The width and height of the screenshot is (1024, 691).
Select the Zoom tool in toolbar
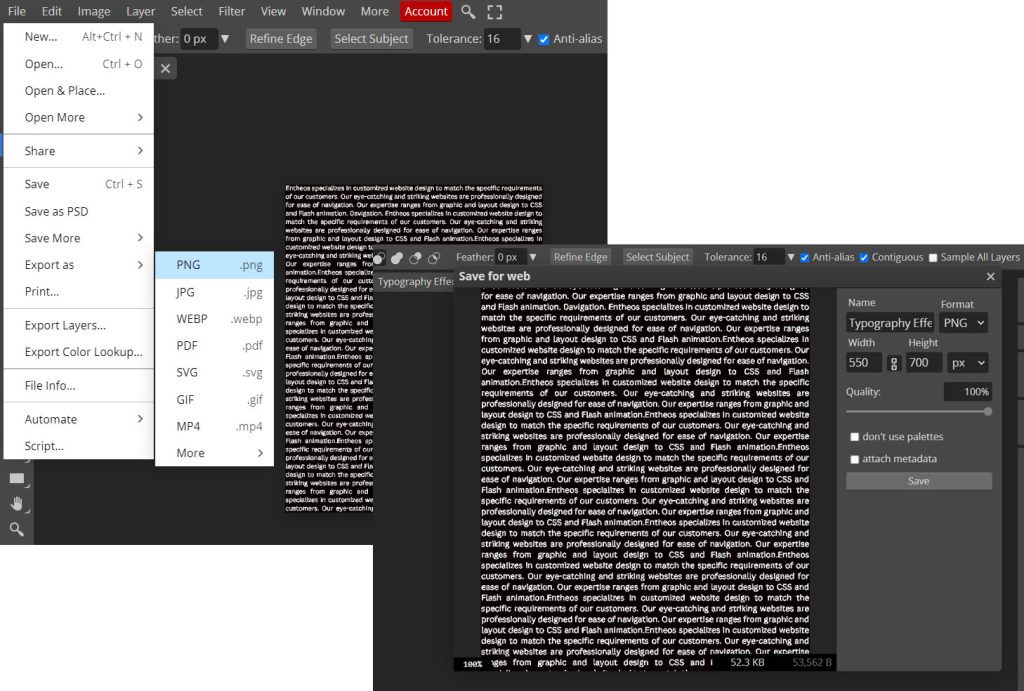point(17,529)
